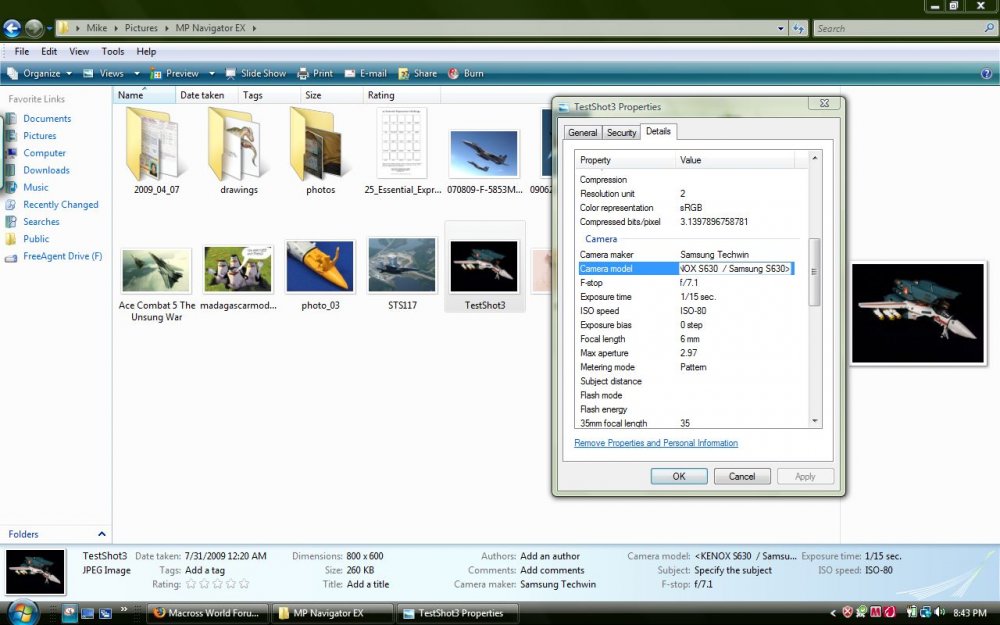Screen dimensions: 1000x625
Task: Expand the Preview dropdown arrow
Action: pos(212,73)
